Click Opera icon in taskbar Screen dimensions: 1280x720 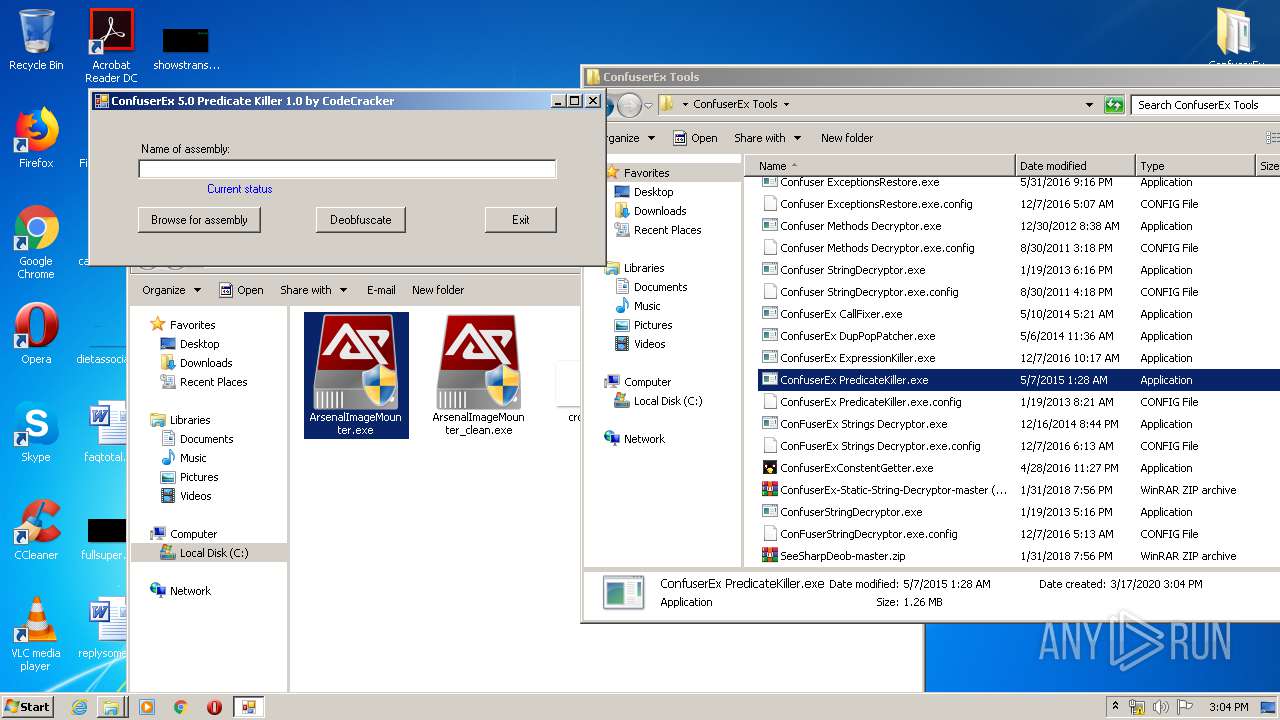214,707
